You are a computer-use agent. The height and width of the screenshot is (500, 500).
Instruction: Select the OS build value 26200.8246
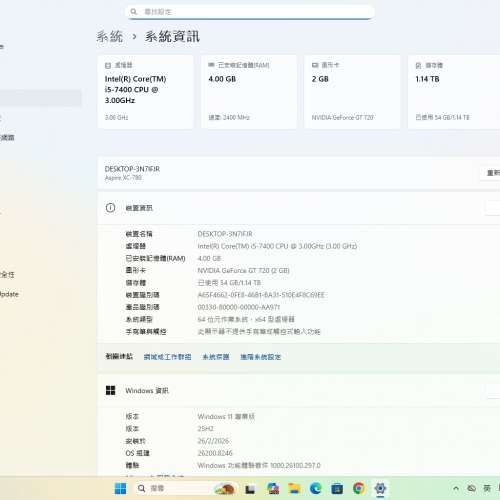tap(215, 453)
